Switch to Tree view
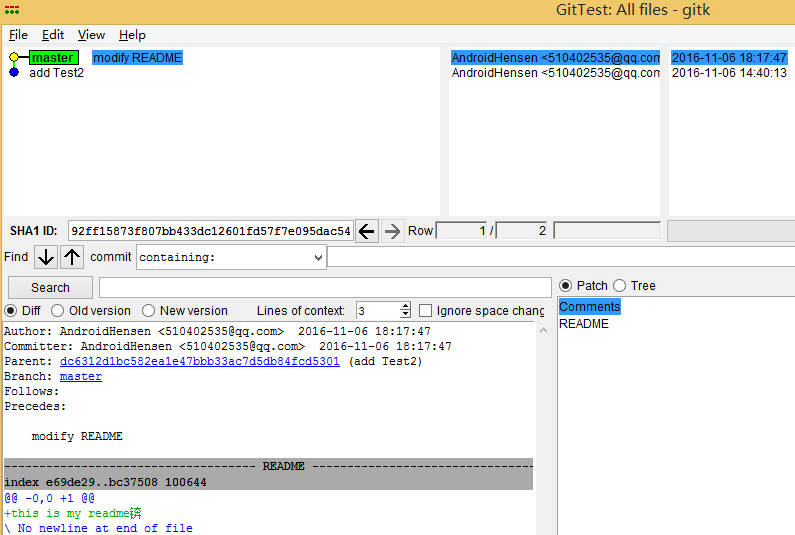Image resolution: width=795 pixels, height=535 pixels. [620, 286]
